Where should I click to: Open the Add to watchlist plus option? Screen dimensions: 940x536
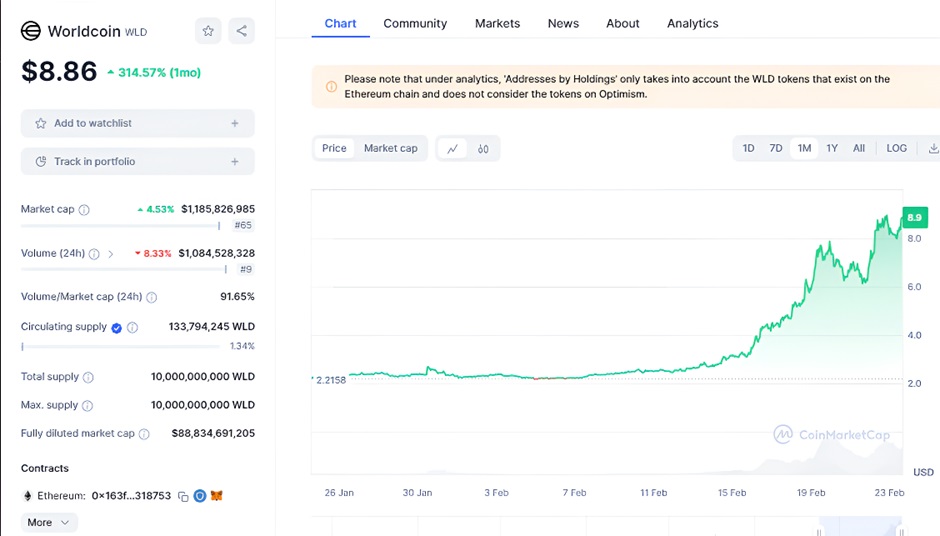(234, 123)
